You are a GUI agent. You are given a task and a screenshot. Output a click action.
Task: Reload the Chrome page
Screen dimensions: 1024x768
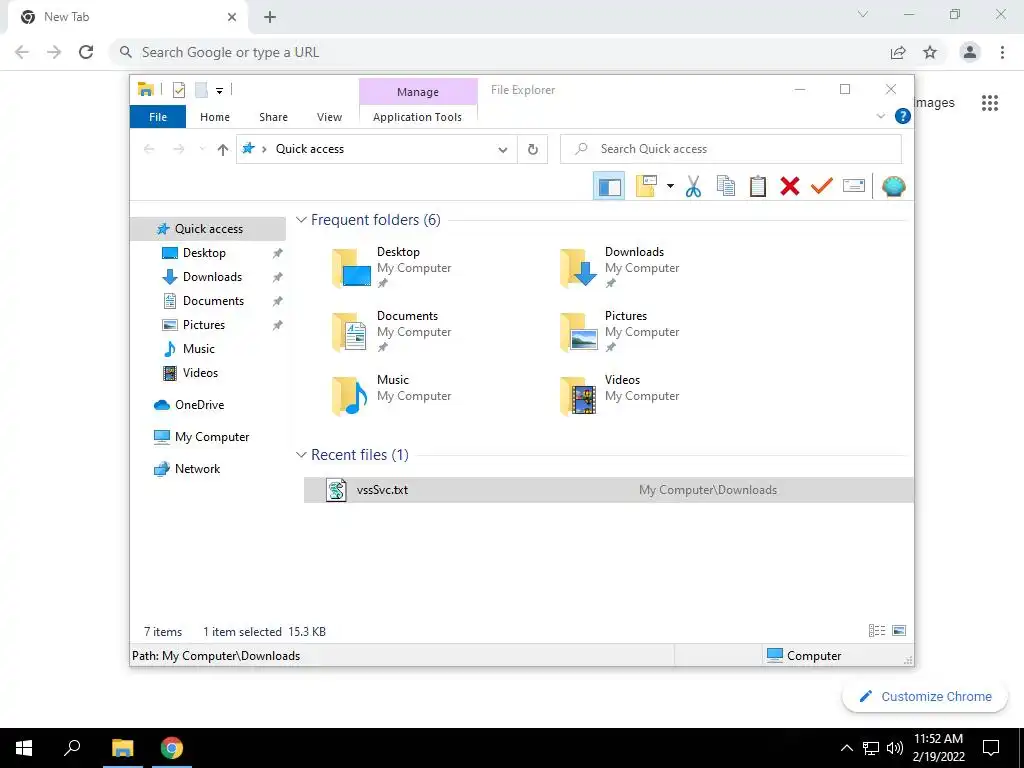[x=86, y=52]
